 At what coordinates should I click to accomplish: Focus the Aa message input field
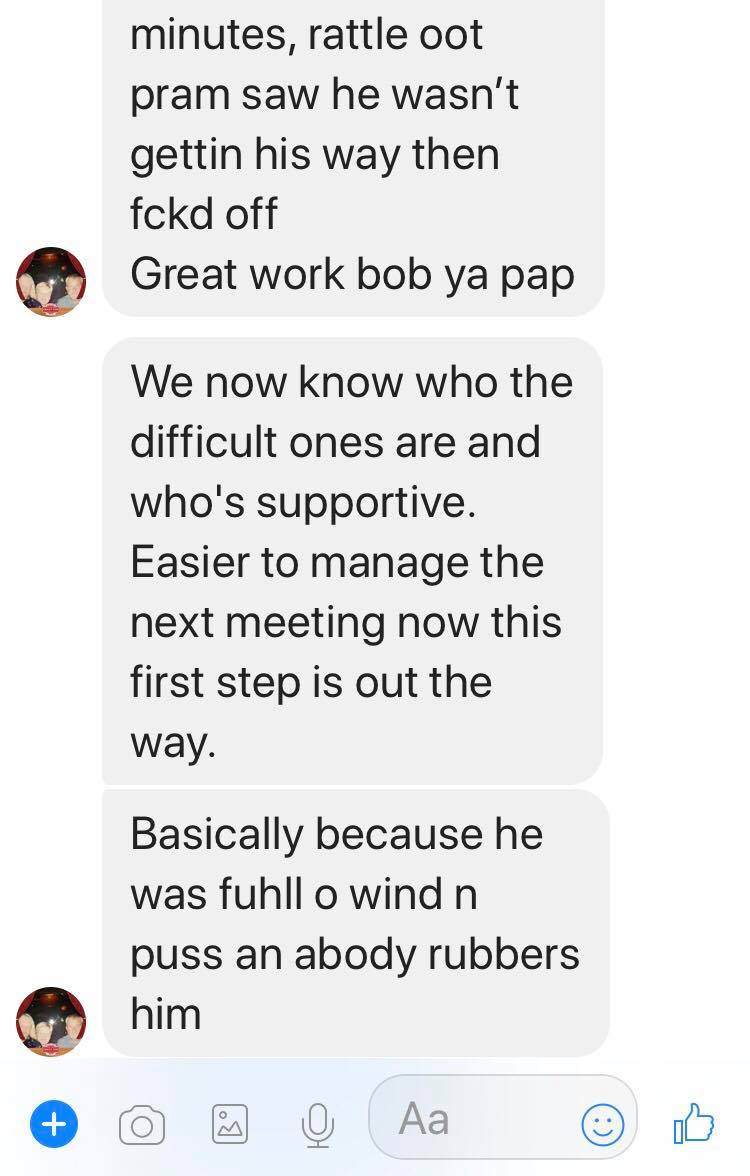pos(502,1118)
